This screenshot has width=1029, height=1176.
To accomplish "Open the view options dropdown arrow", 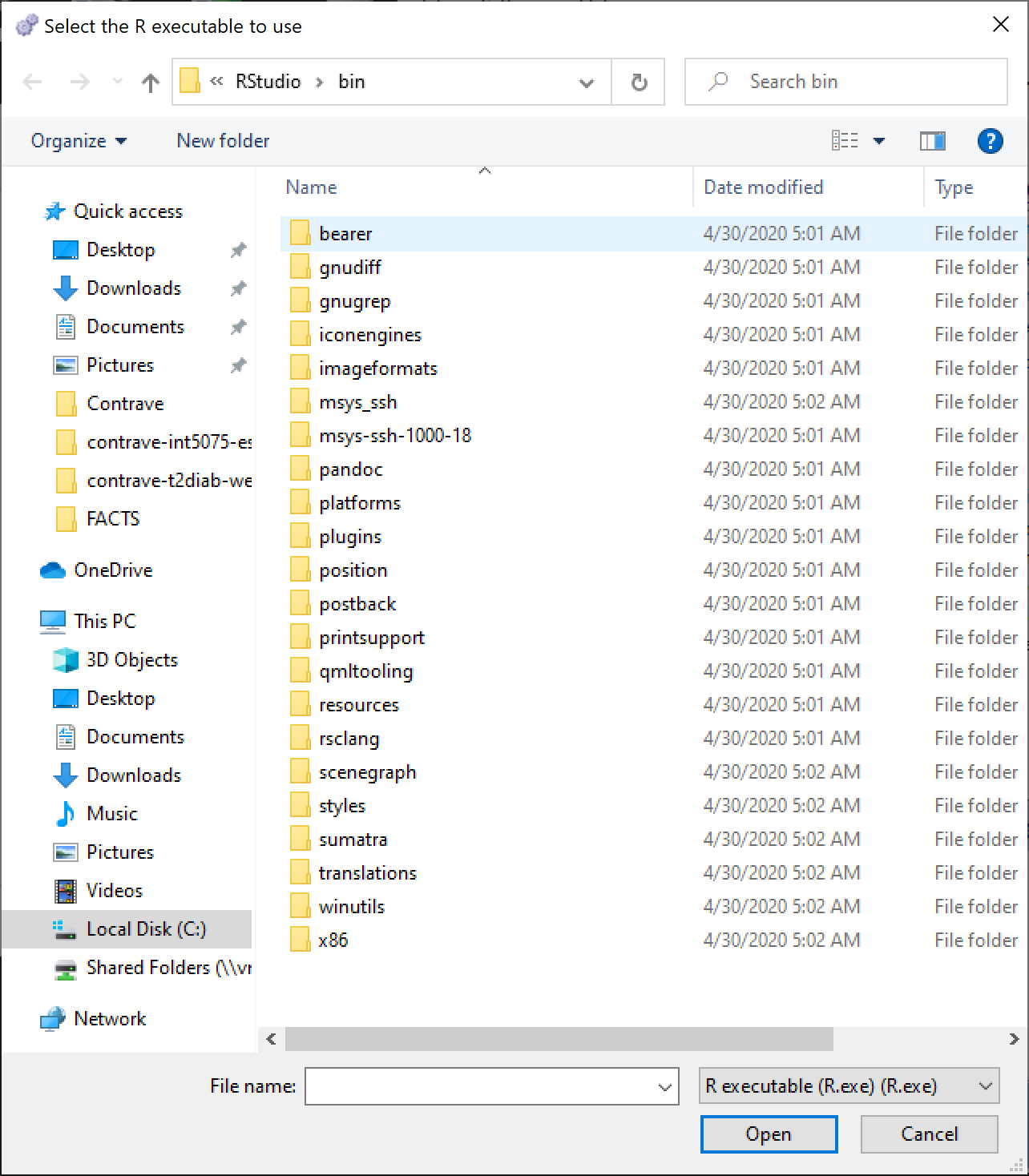I will [879, 141].
